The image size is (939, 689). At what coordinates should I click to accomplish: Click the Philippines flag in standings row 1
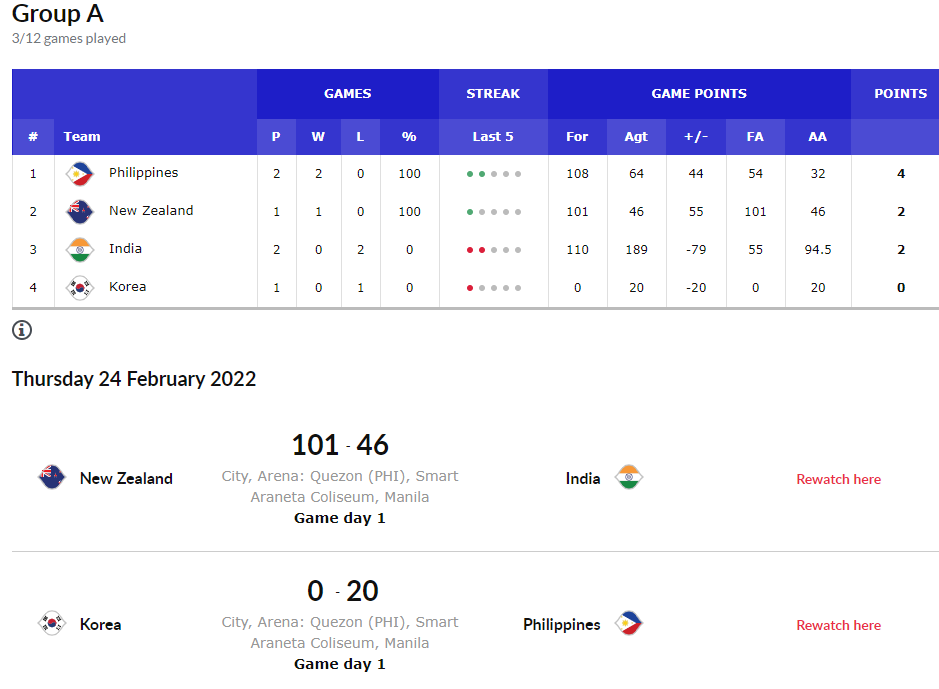(x=80, y=174)
